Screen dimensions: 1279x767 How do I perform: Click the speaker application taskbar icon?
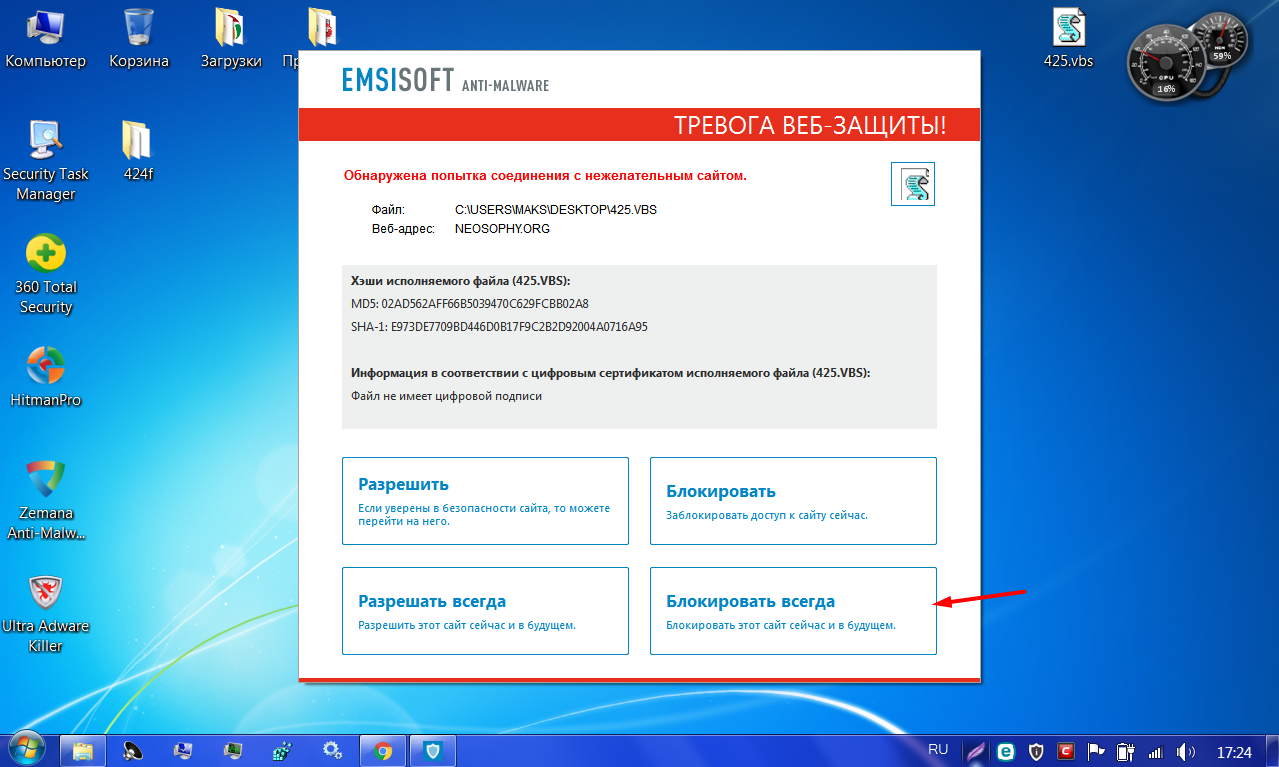point(132,750)
